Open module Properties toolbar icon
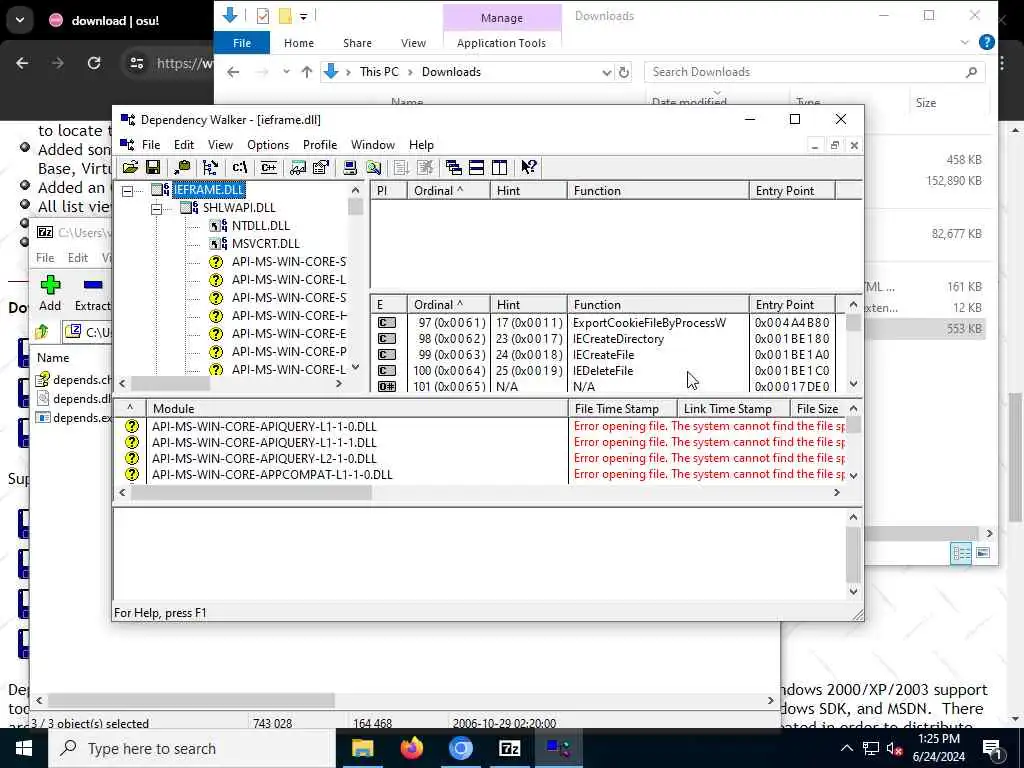 point(321,168)
